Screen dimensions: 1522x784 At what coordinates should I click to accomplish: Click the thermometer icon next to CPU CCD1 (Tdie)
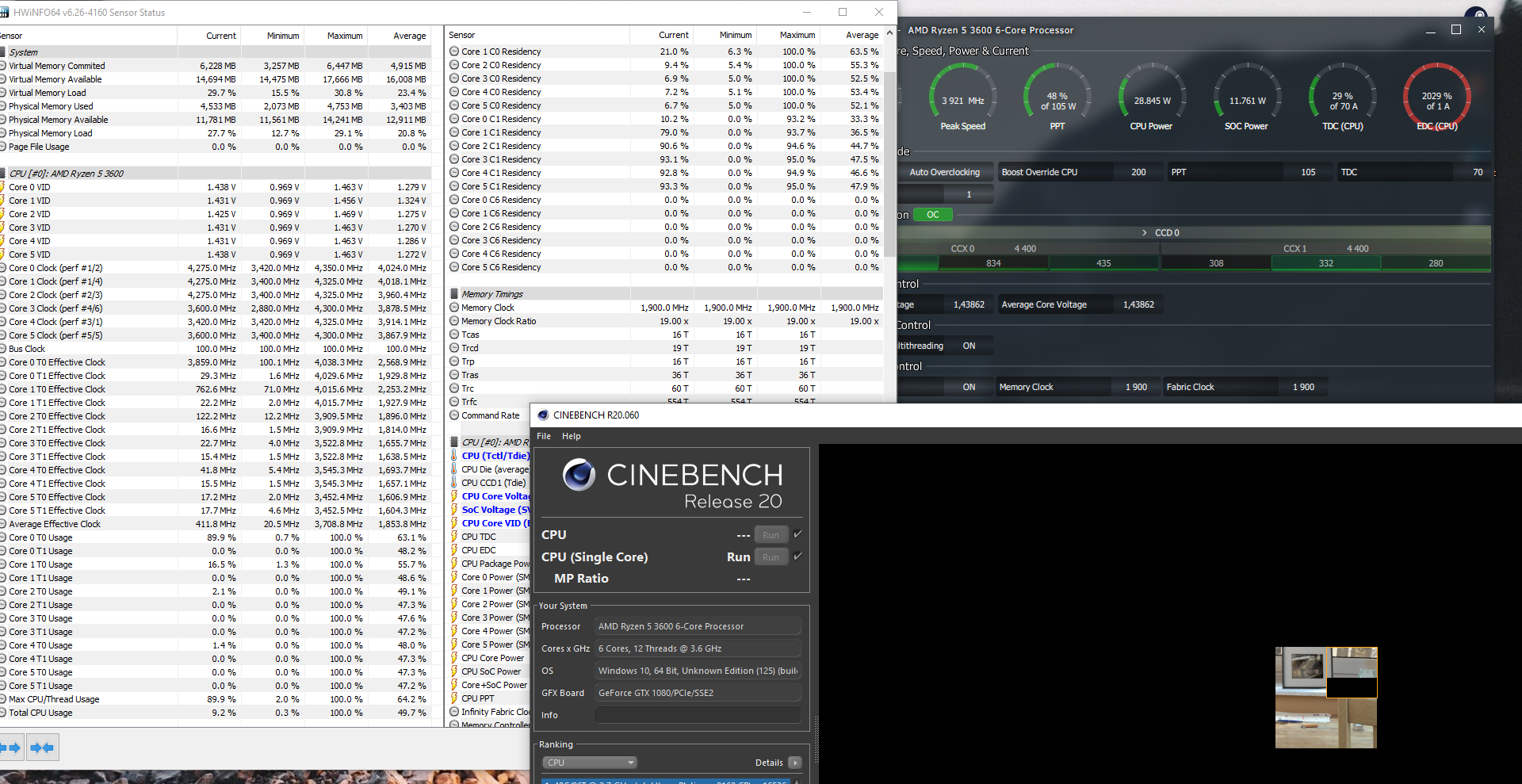(454, 483)
